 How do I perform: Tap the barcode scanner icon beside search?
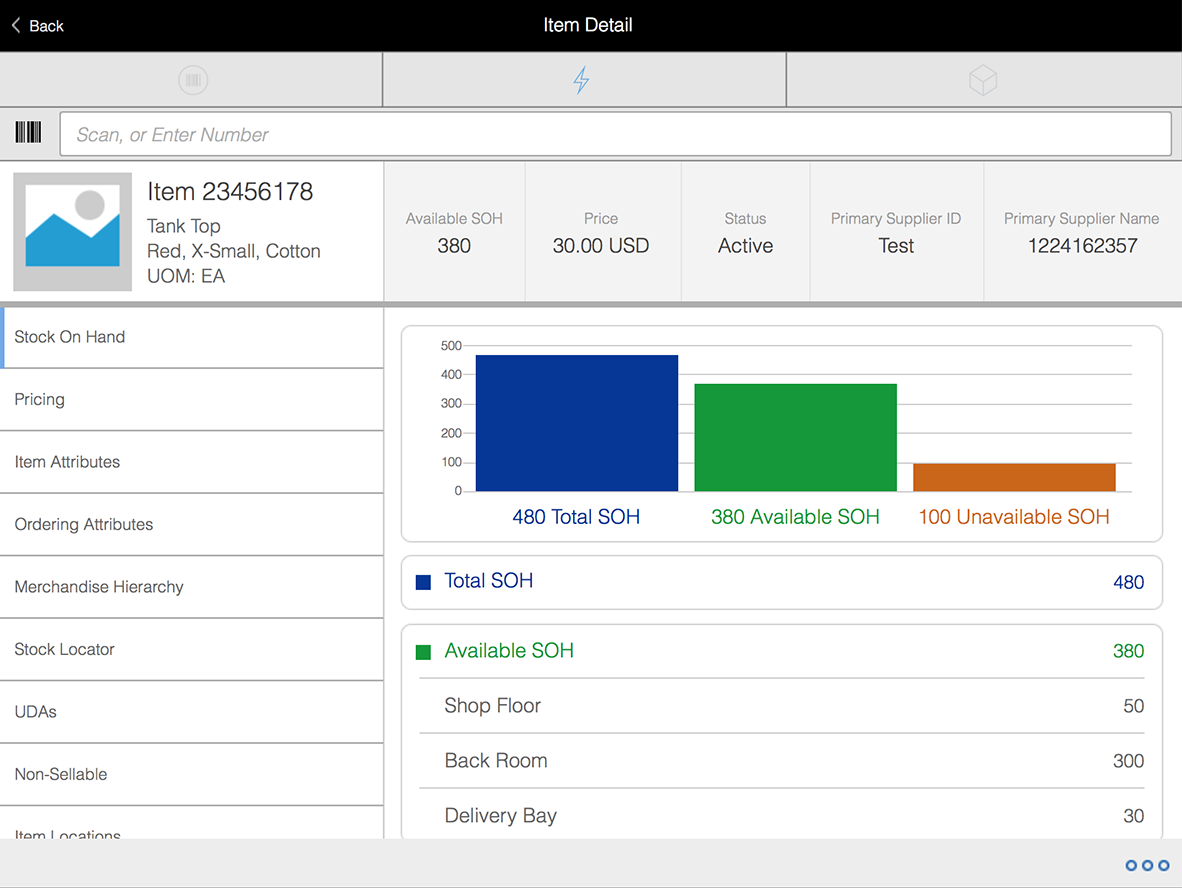[x=29, y=133]
